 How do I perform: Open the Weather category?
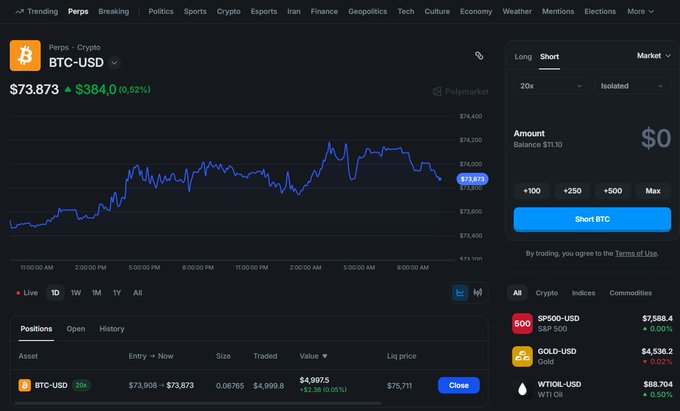517,12
